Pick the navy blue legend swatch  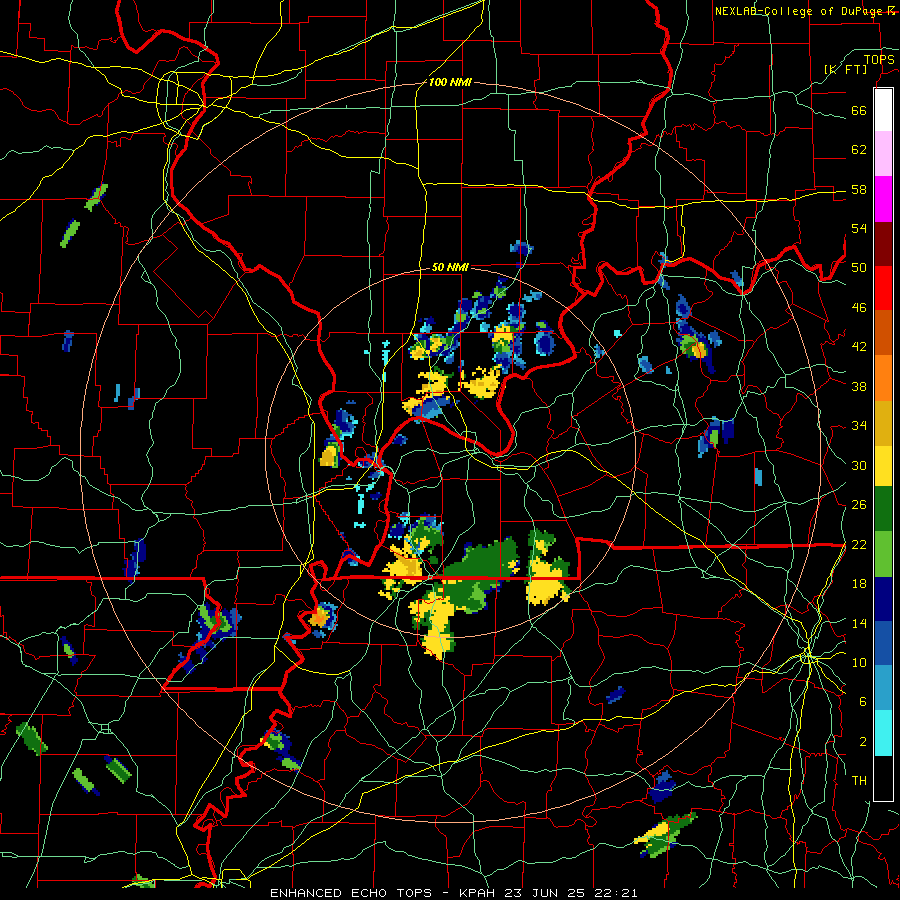(883, 599)
